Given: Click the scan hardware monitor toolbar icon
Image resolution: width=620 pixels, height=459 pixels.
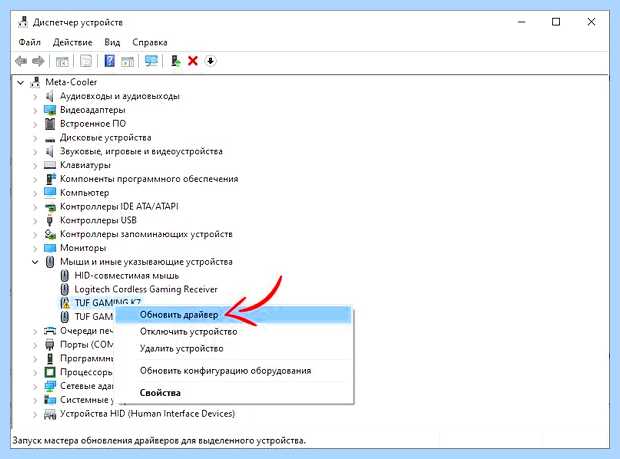Looking at the screenshot, I should pos(151,61).
